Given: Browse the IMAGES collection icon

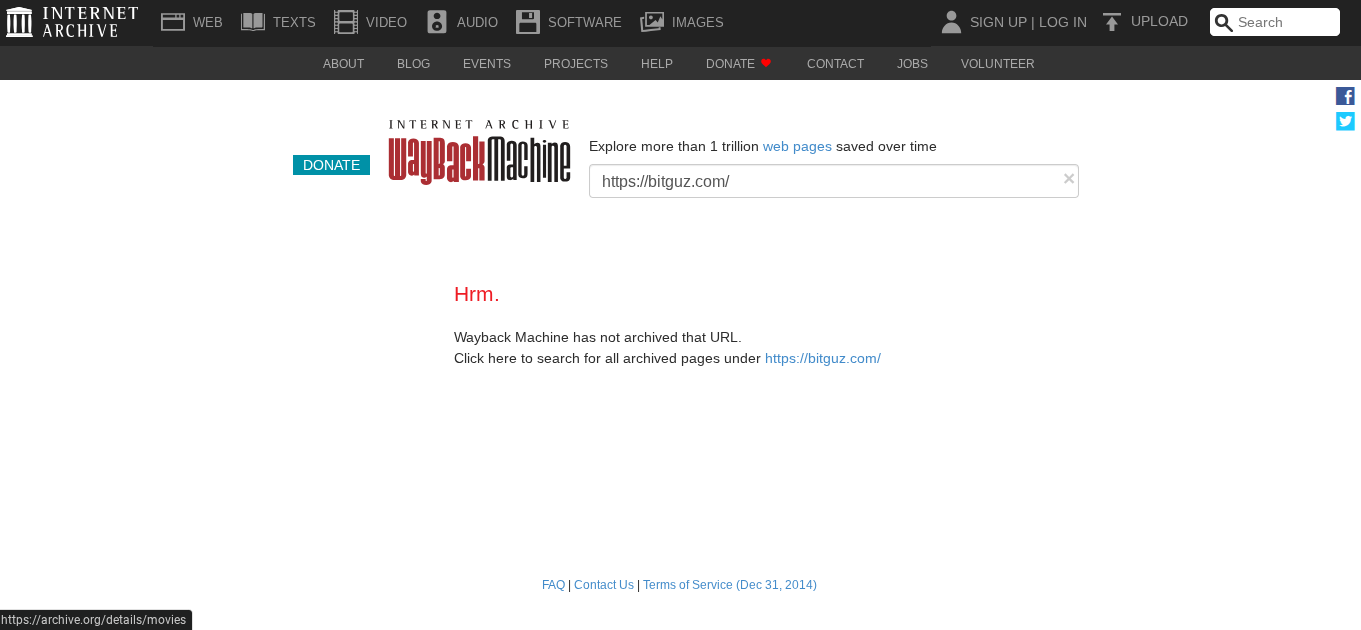Looking at the screenshot, I should [x=653, y=21].
